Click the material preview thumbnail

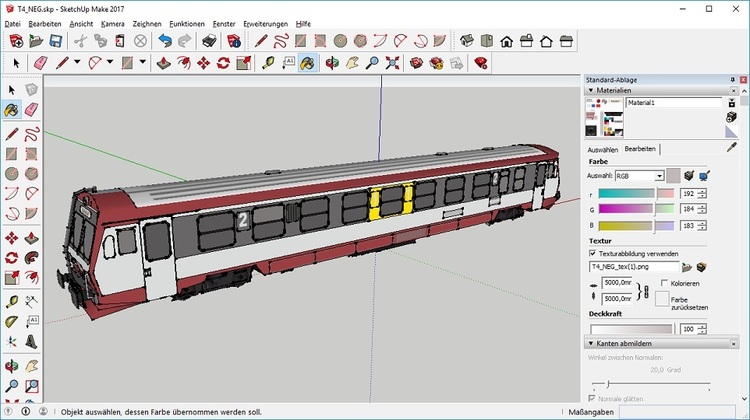[605, 117]
